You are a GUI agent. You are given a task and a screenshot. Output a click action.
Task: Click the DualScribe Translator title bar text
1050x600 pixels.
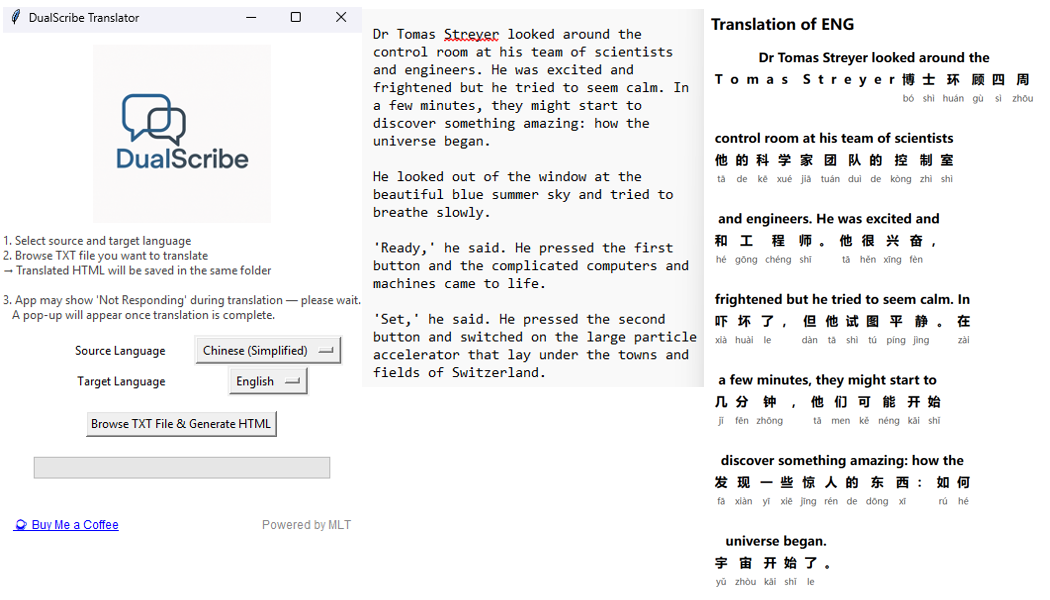[x=84, y=18]
